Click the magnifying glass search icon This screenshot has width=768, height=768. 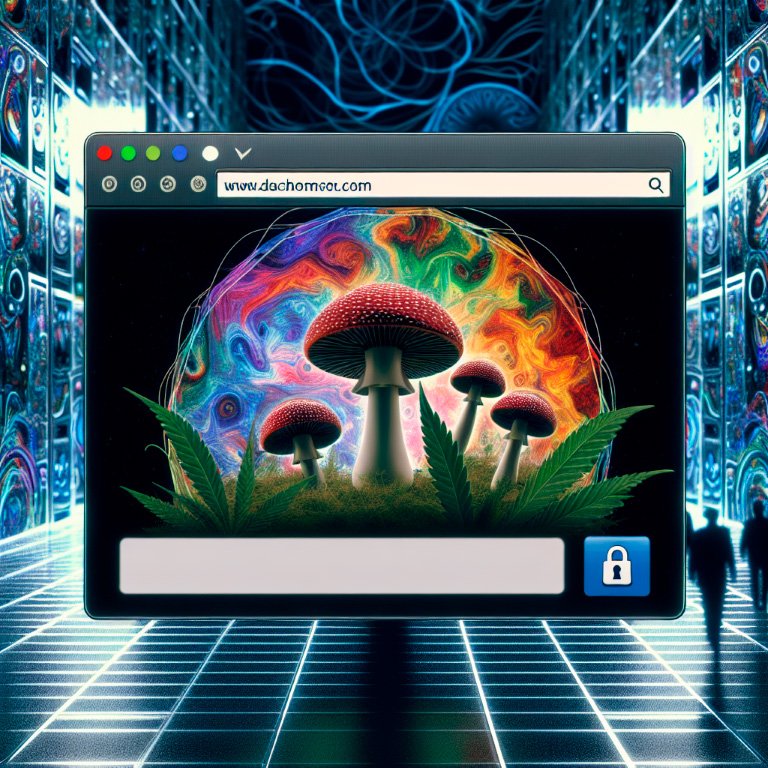click(x=656, y=185)
